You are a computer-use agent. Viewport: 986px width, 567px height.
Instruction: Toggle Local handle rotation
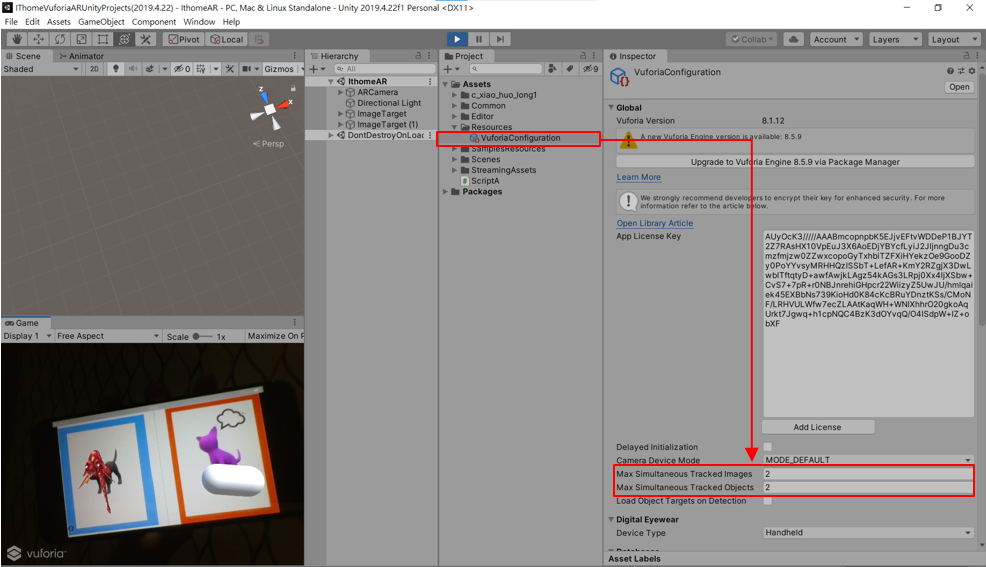(226, 39)
